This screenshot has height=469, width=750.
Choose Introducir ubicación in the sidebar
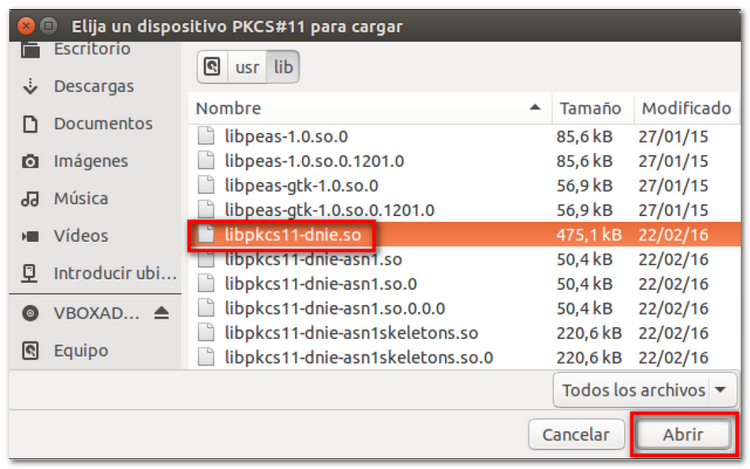[x=114, y=273]
